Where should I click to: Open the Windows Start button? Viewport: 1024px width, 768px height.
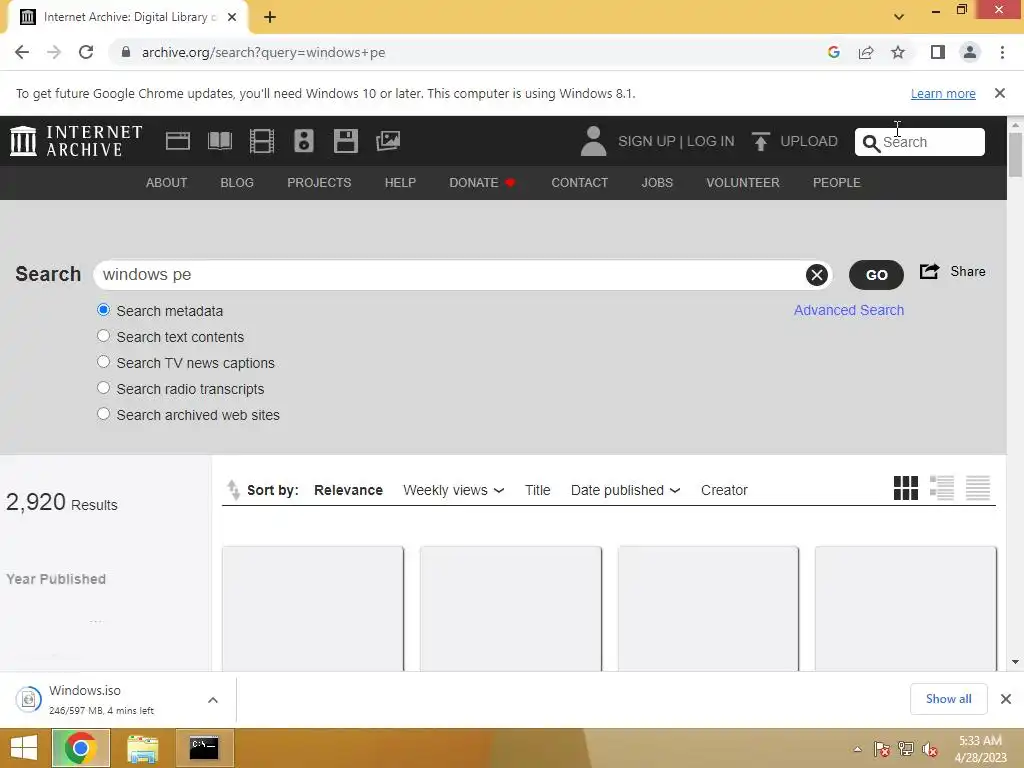coord(24,748)
